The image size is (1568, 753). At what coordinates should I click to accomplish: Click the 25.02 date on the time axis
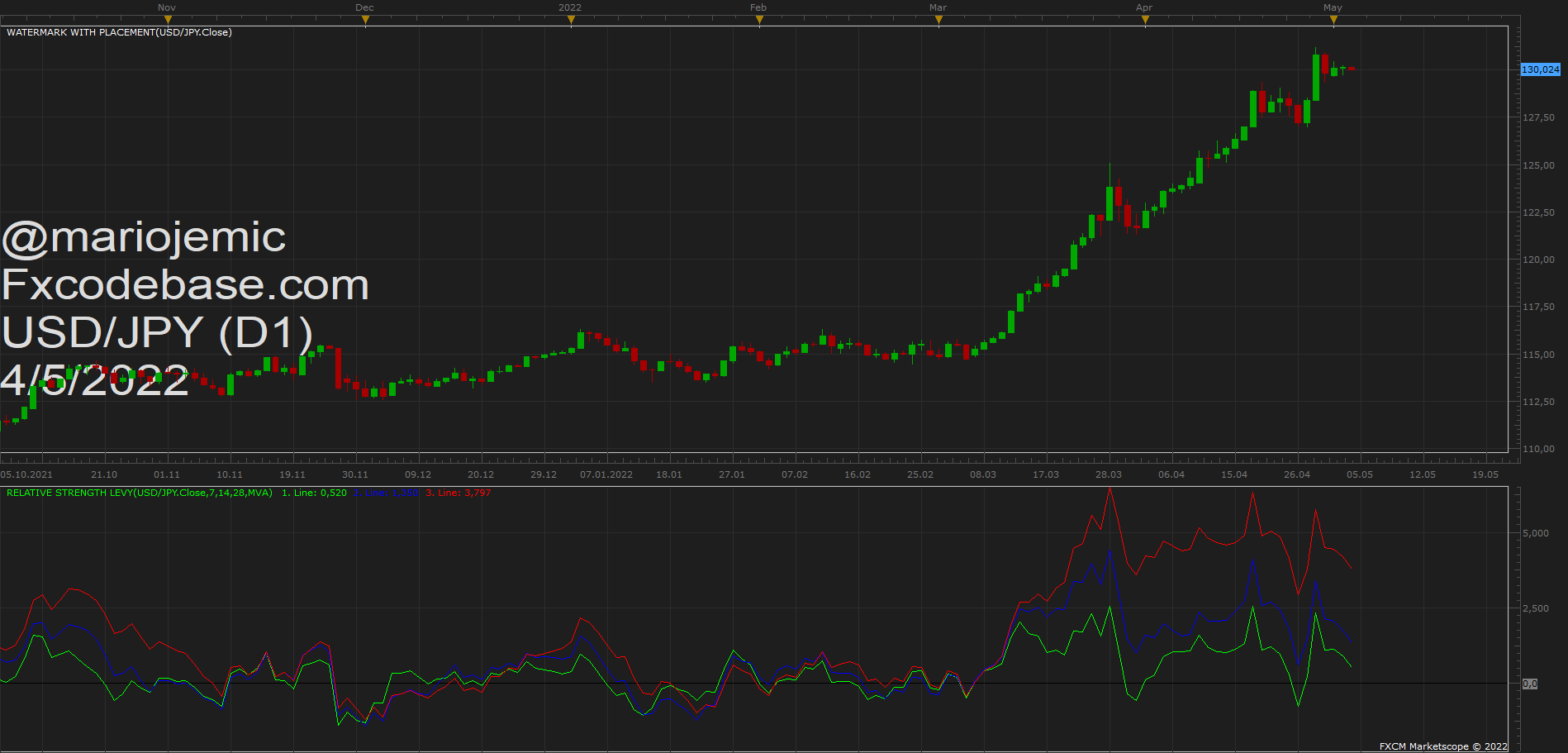coord(920,474)
